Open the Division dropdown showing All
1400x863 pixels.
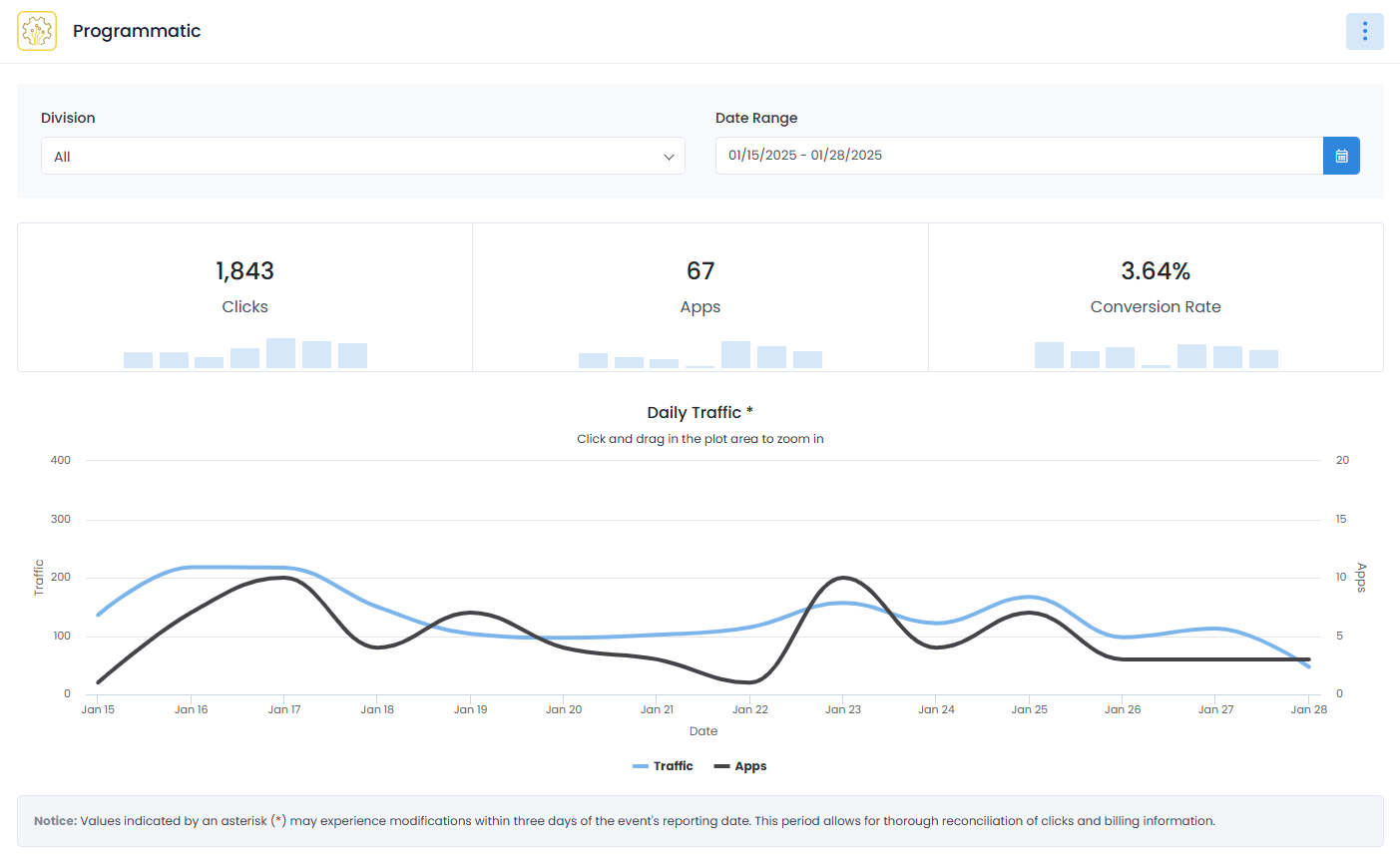point(362,156)
